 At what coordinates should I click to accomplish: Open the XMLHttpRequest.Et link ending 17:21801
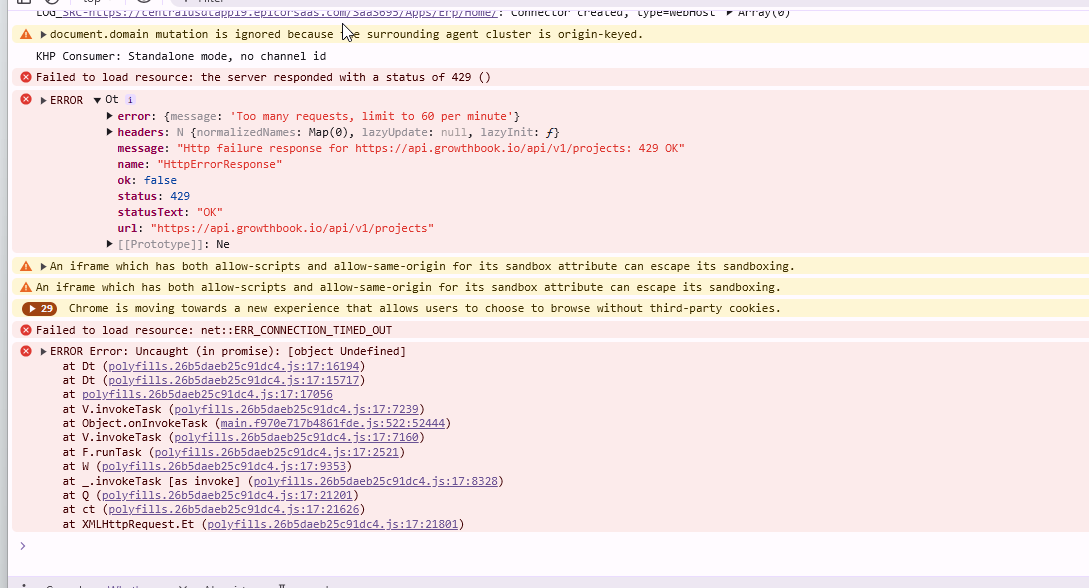pyautogui.click(x=333, y=524)
